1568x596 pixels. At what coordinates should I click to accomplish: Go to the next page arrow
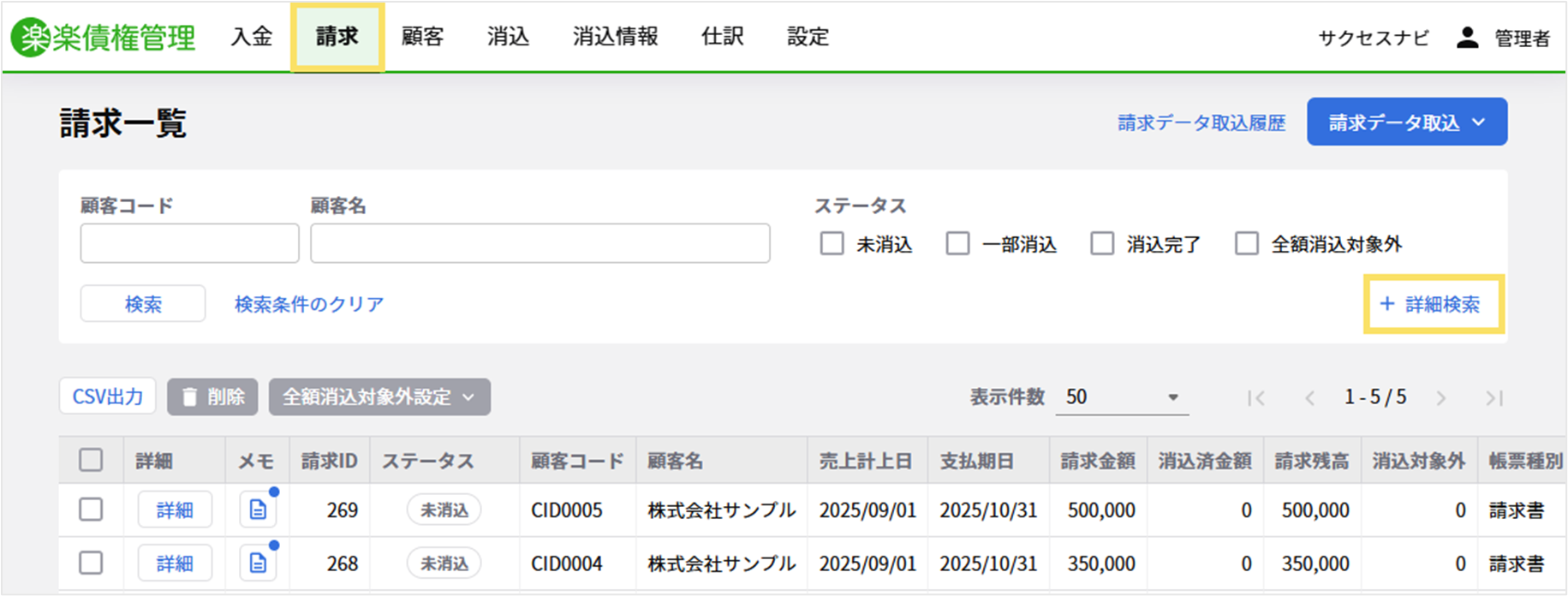(x=1441, y=398)
